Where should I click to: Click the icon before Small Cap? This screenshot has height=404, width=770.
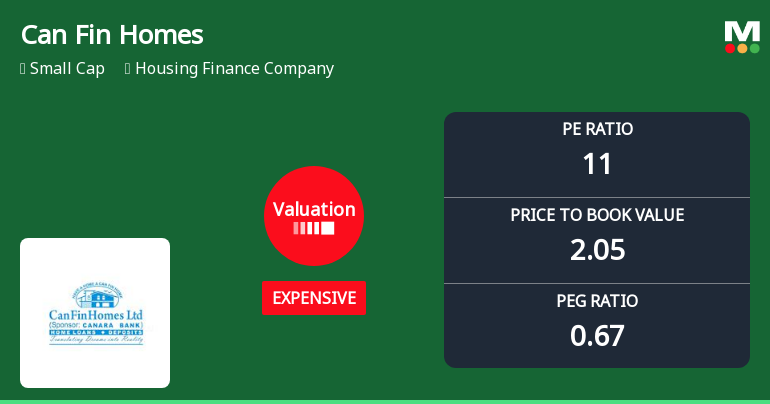(23, 69)
